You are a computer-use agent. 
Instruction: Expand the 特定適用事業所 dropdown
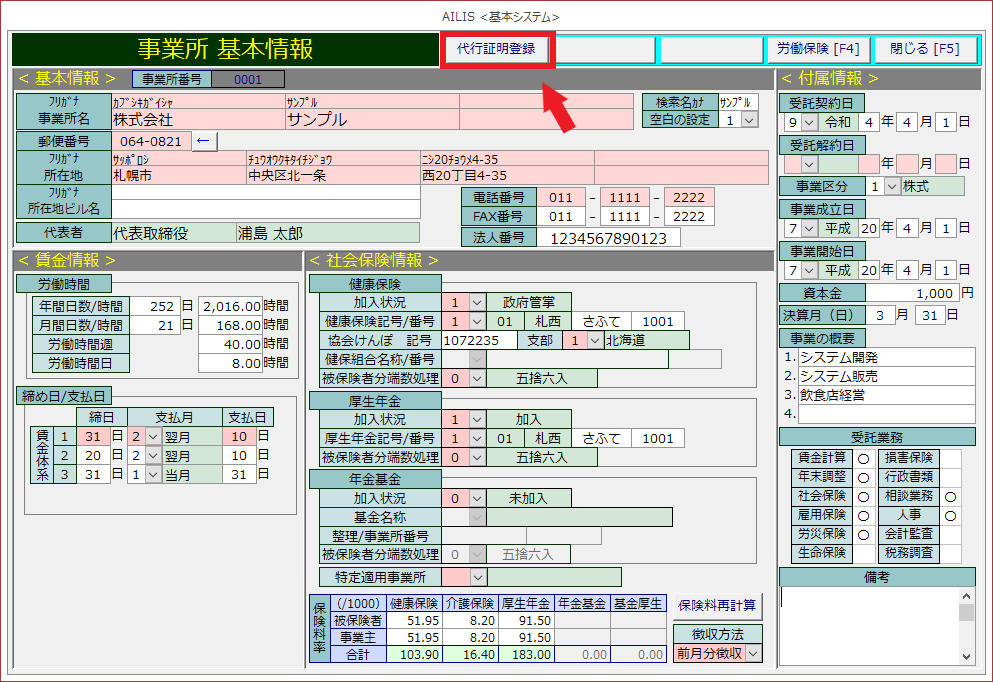coord(477,577)
